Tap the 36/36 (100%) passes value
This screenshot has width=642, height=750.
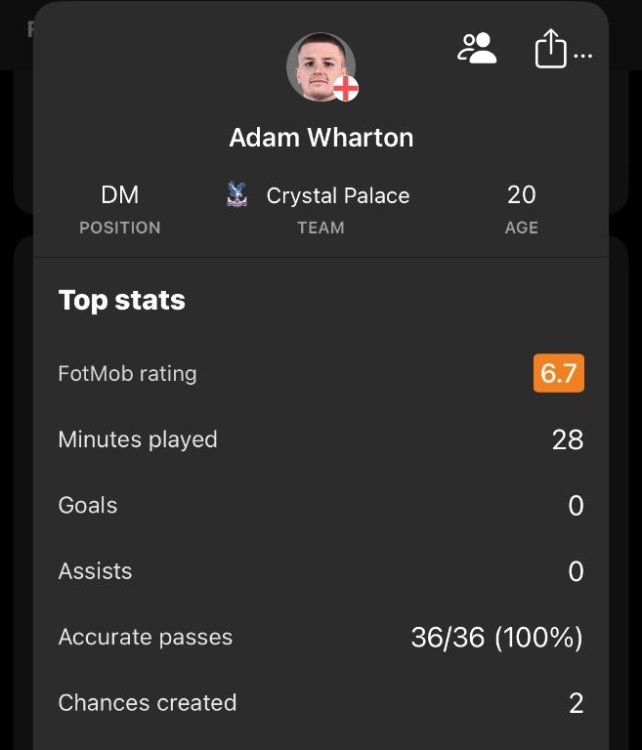[x=496, y=637]
